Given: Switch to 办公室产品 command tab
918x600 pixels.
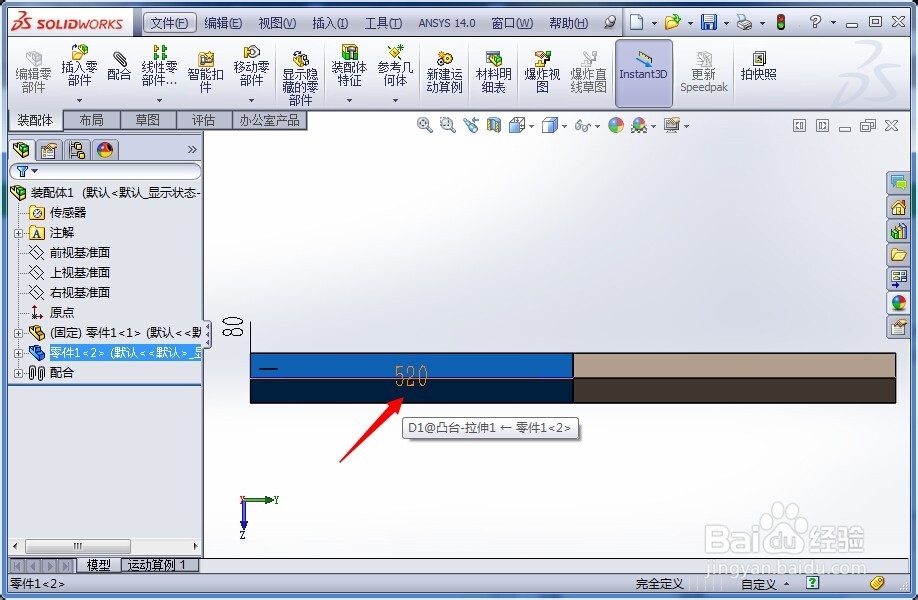Looking at the screenshot, I should pyautogui.click(x=269, y=120).
